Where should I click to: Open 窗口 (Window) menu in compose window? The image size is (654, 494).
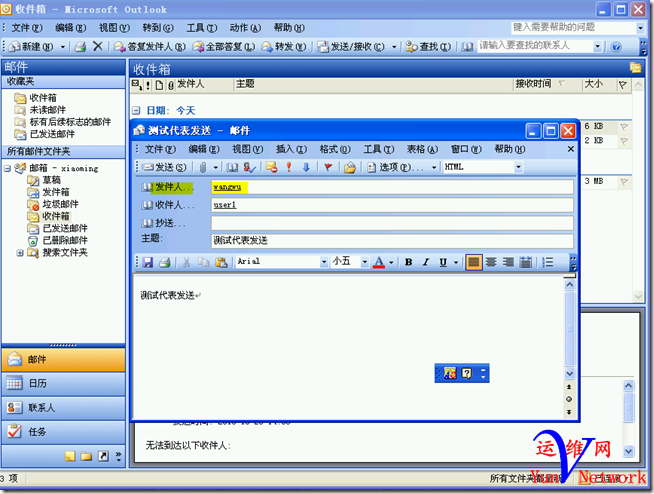466,149
